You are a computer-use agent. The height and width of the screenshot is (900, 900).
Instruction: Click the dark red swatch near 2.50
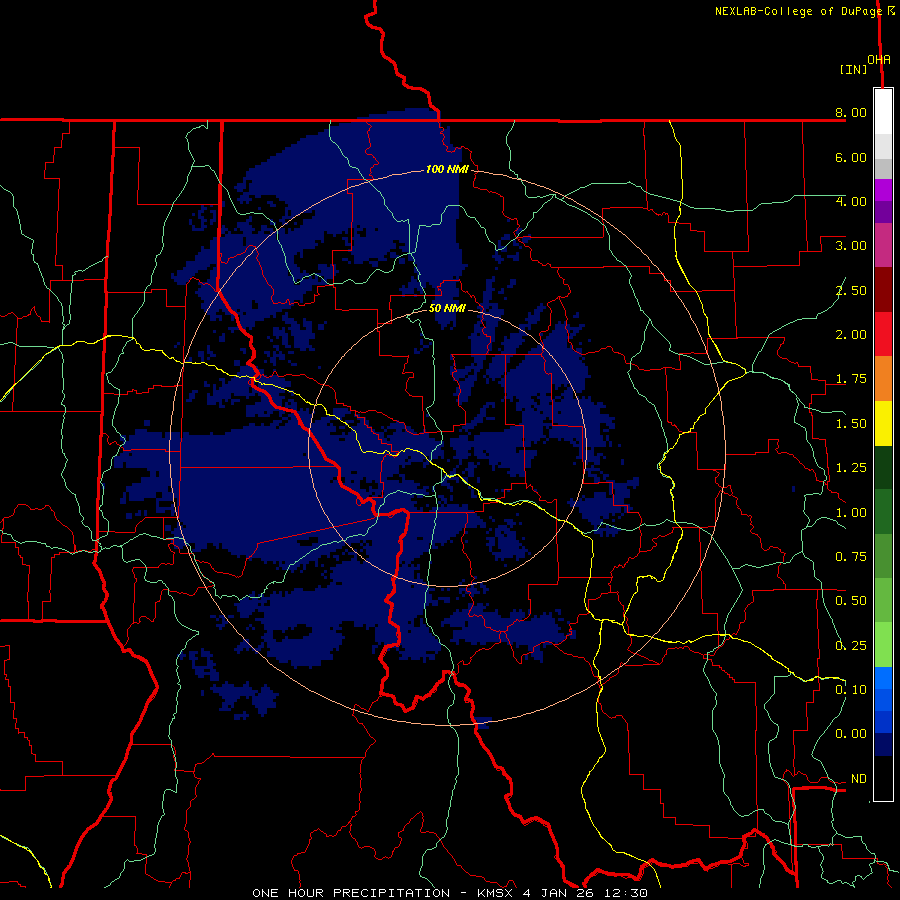tap(883, 290)
